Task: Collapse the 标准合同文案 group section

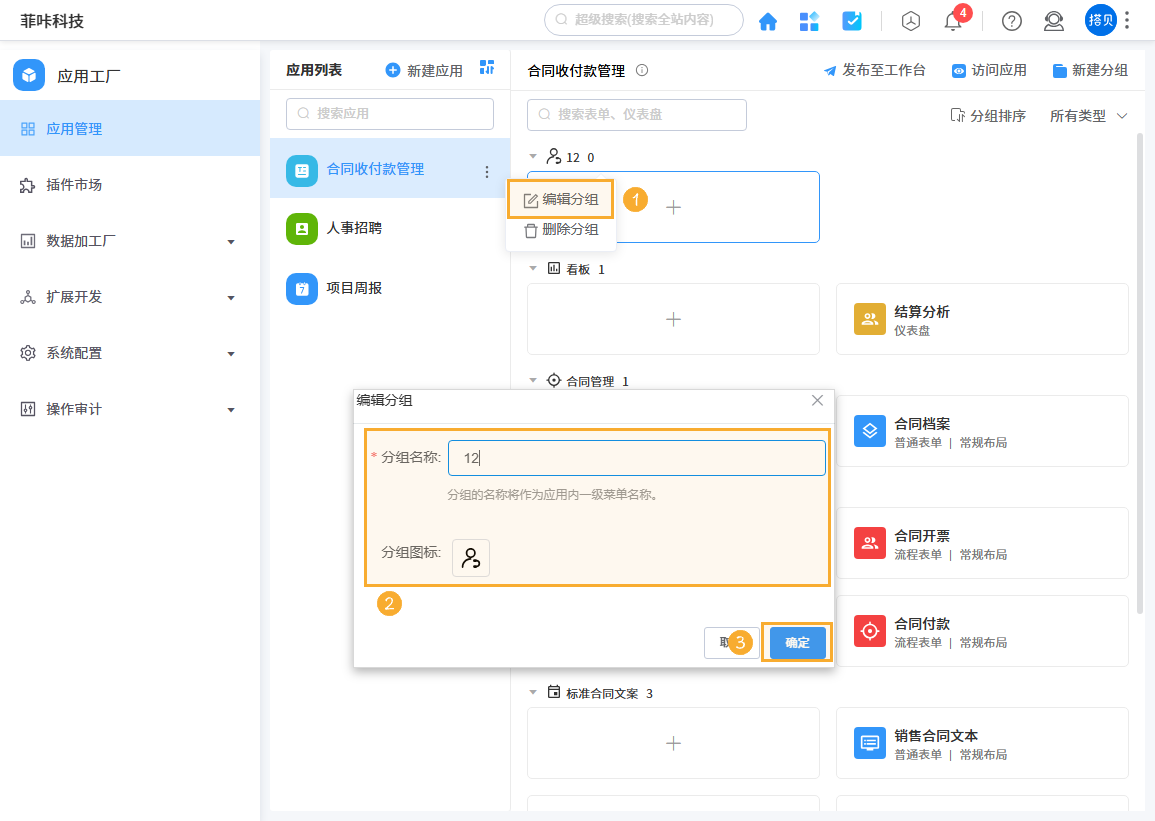Action: point(533,691)
